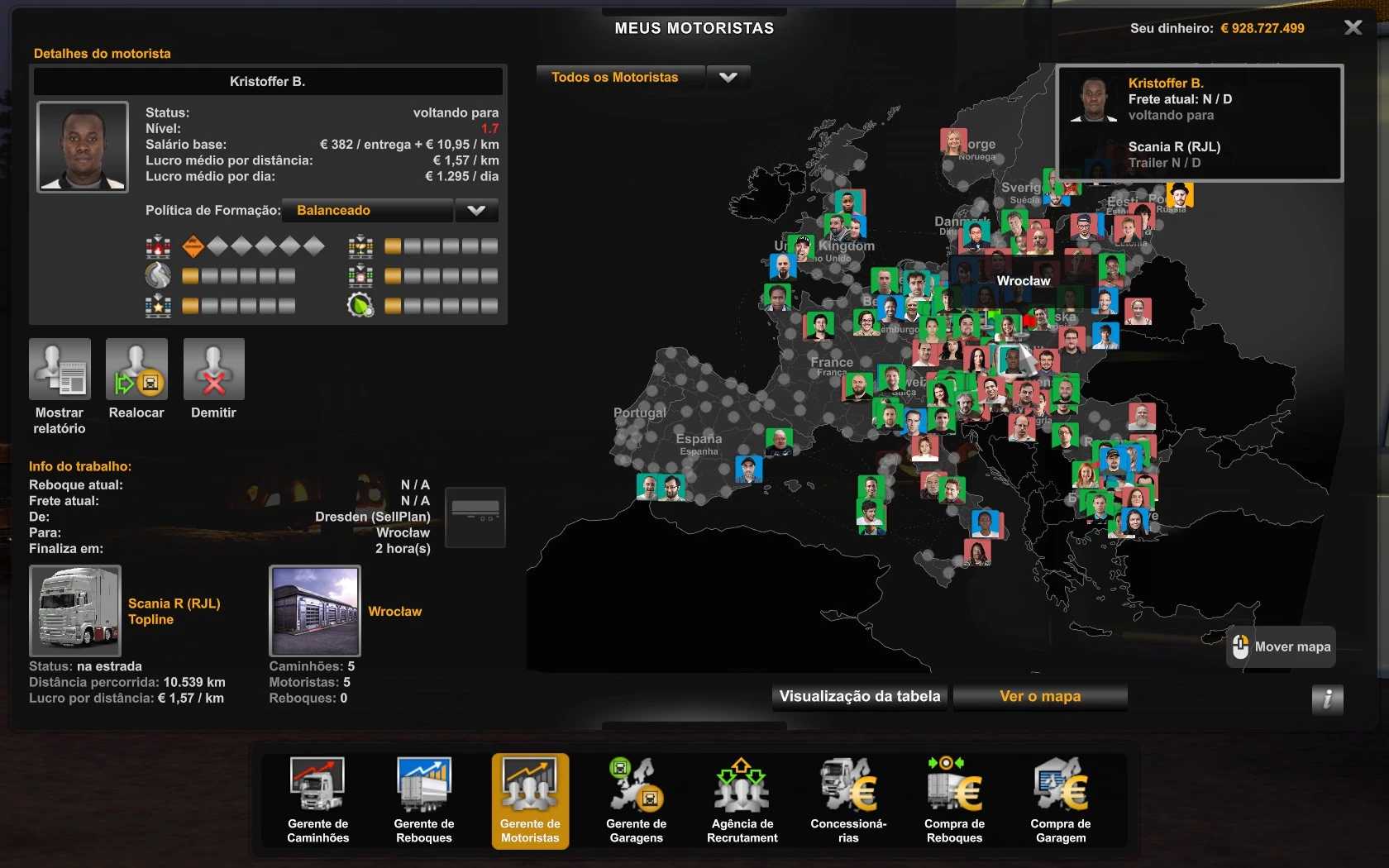
Task: Click the map info icon
Action: [x=1327, y=699]
